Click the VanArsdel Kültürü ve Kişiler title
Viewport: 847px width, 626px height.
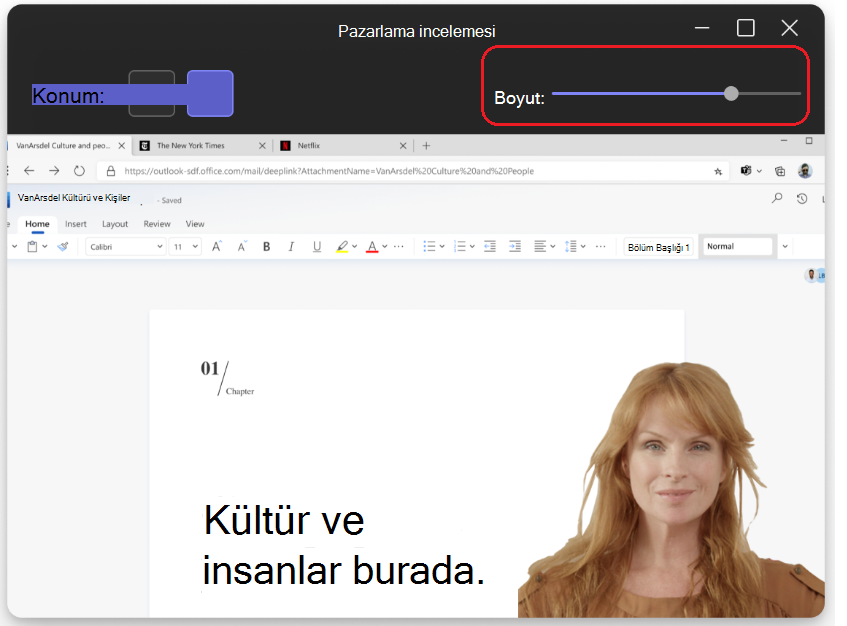coord(74,198)
